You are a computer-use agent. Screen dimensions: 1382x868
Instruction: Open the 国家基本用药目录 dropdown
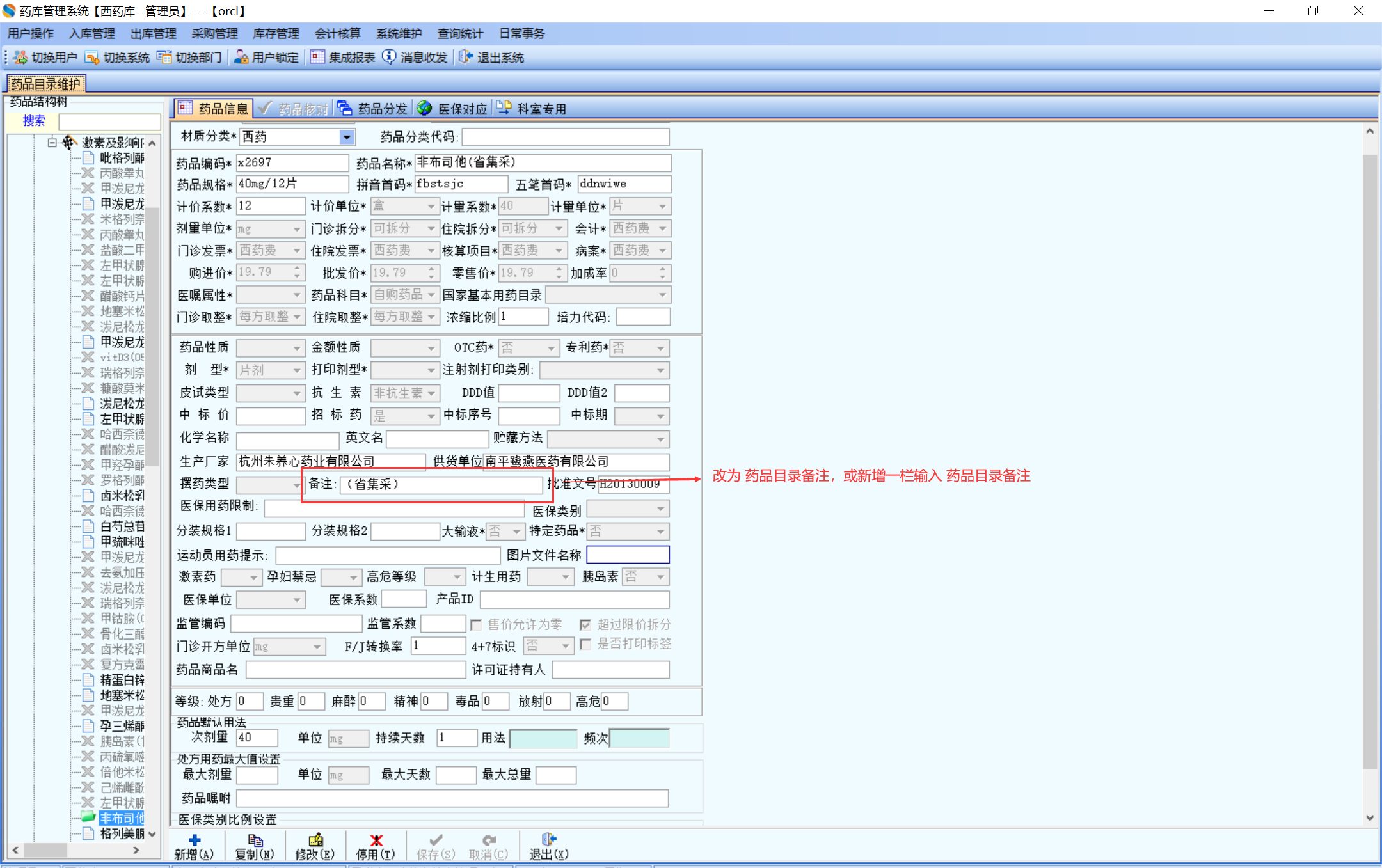[662, 295]
